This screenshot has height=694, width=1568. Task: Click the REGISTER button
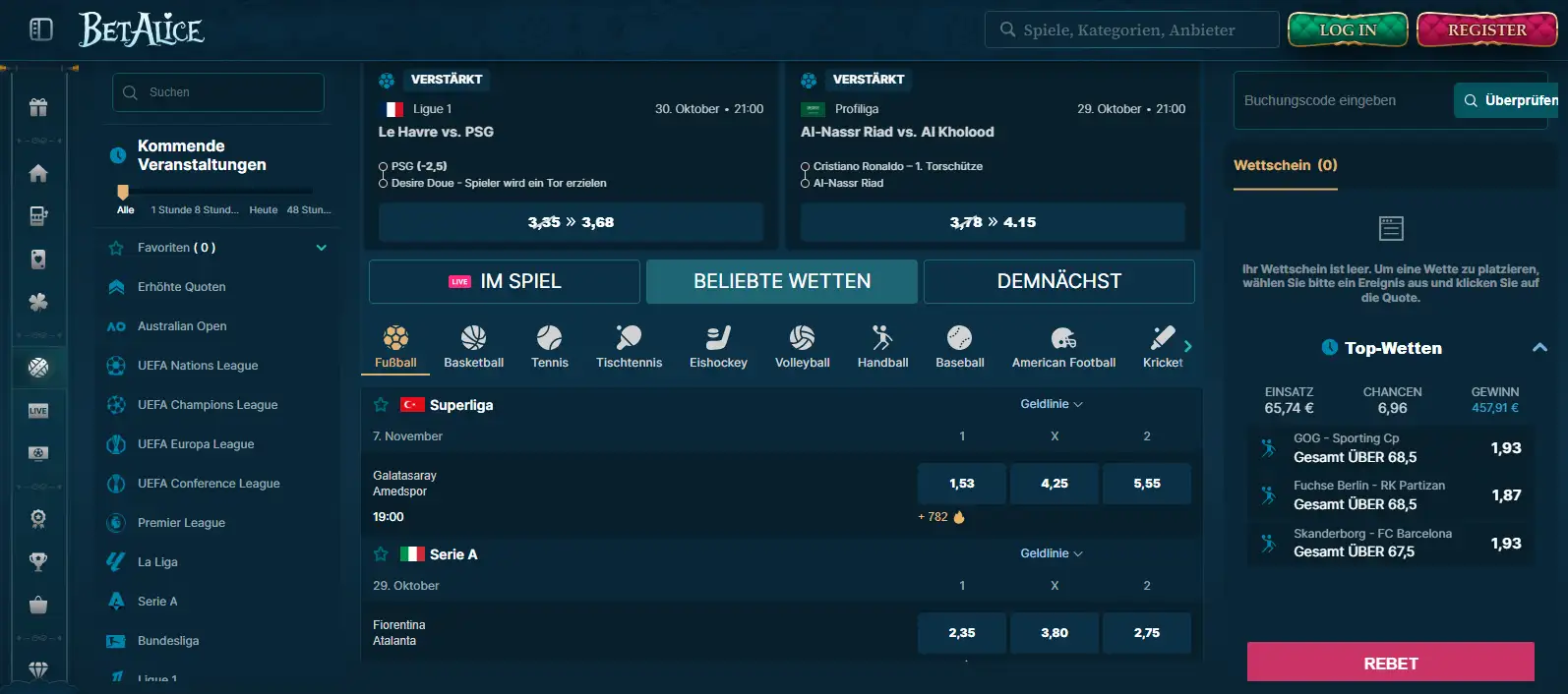coord(1487,29)
